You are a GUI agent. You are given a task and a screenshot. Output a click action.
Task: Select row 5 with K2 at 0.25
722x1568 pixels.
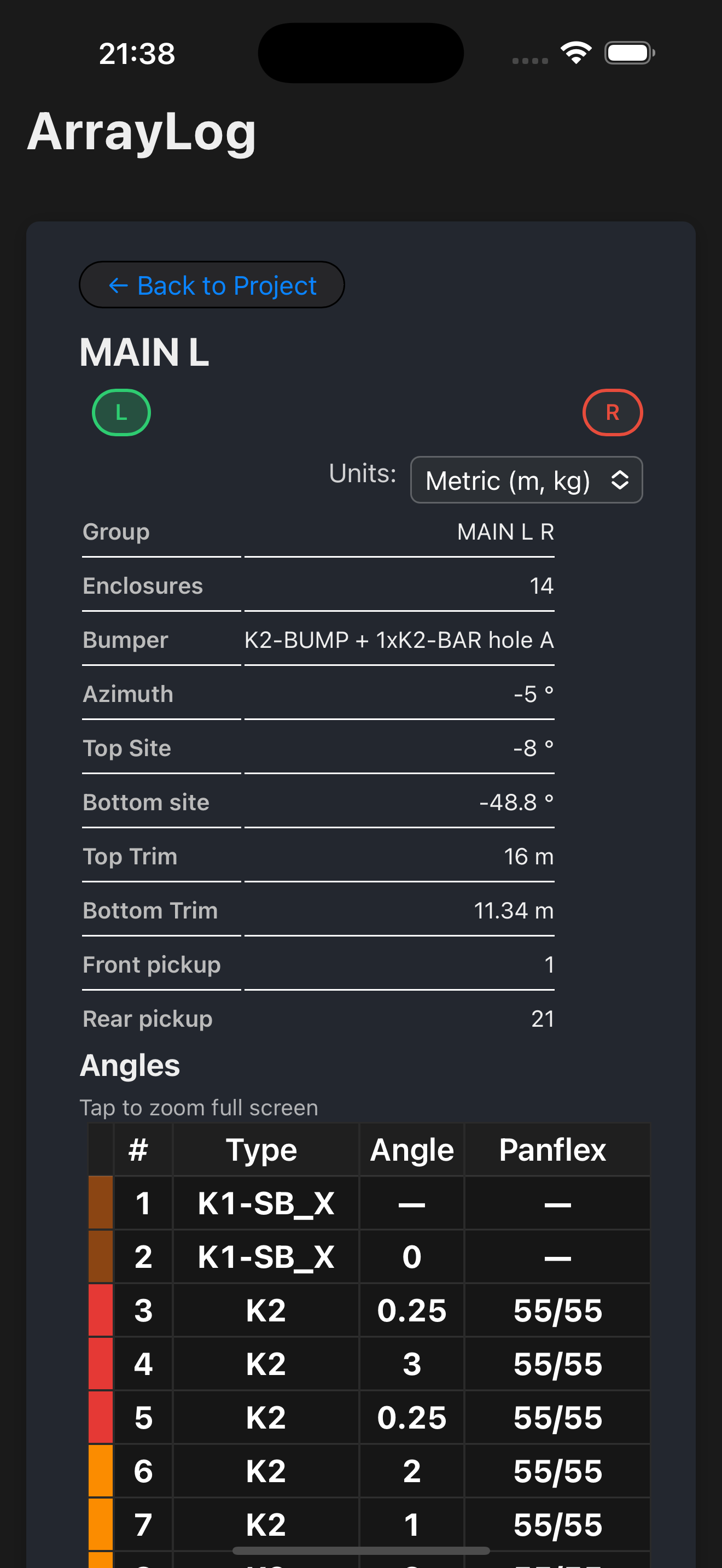pyautogui.click(x=365, y=1418)
